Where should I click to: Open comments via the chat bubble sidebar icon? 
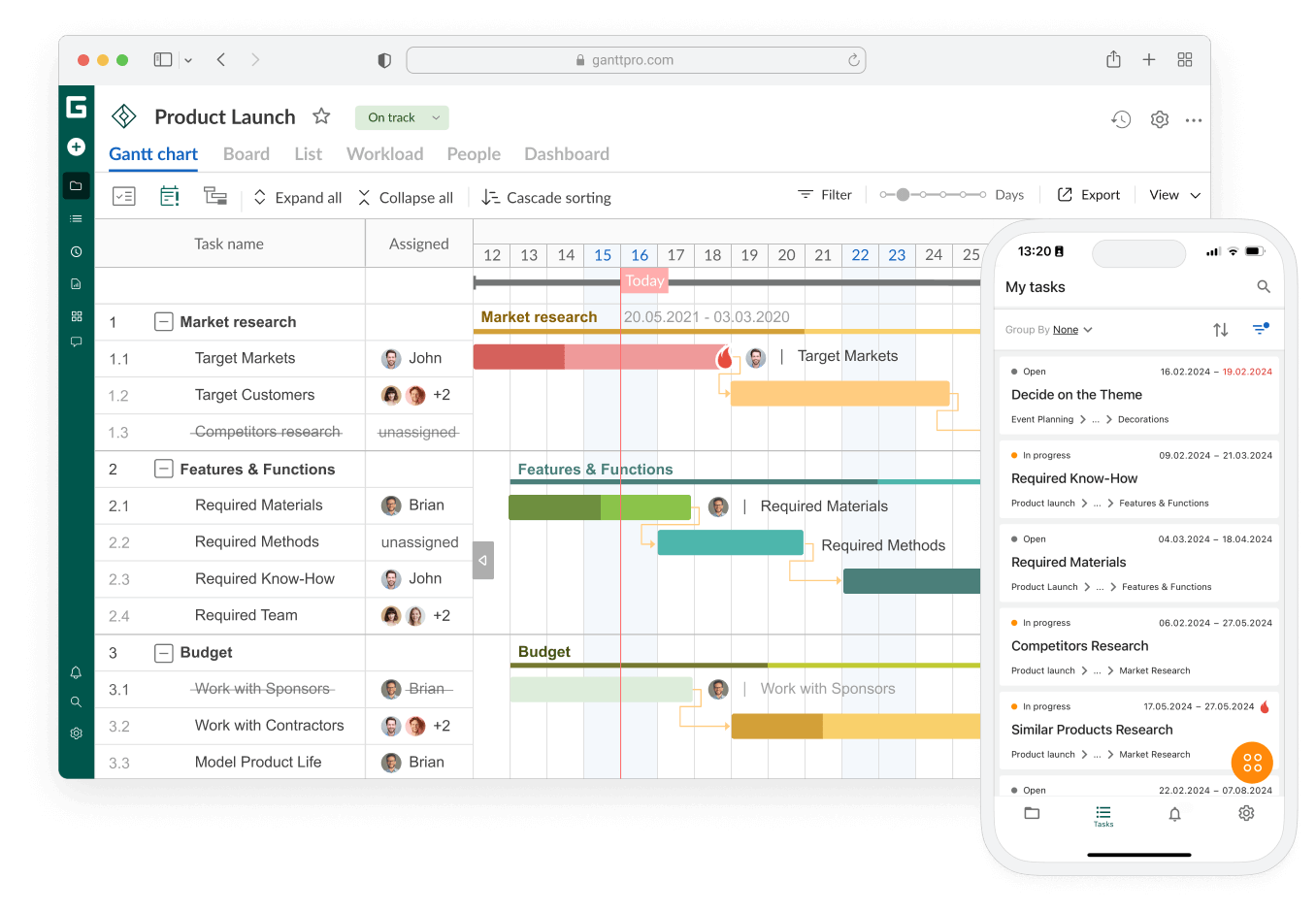[76, 342]
